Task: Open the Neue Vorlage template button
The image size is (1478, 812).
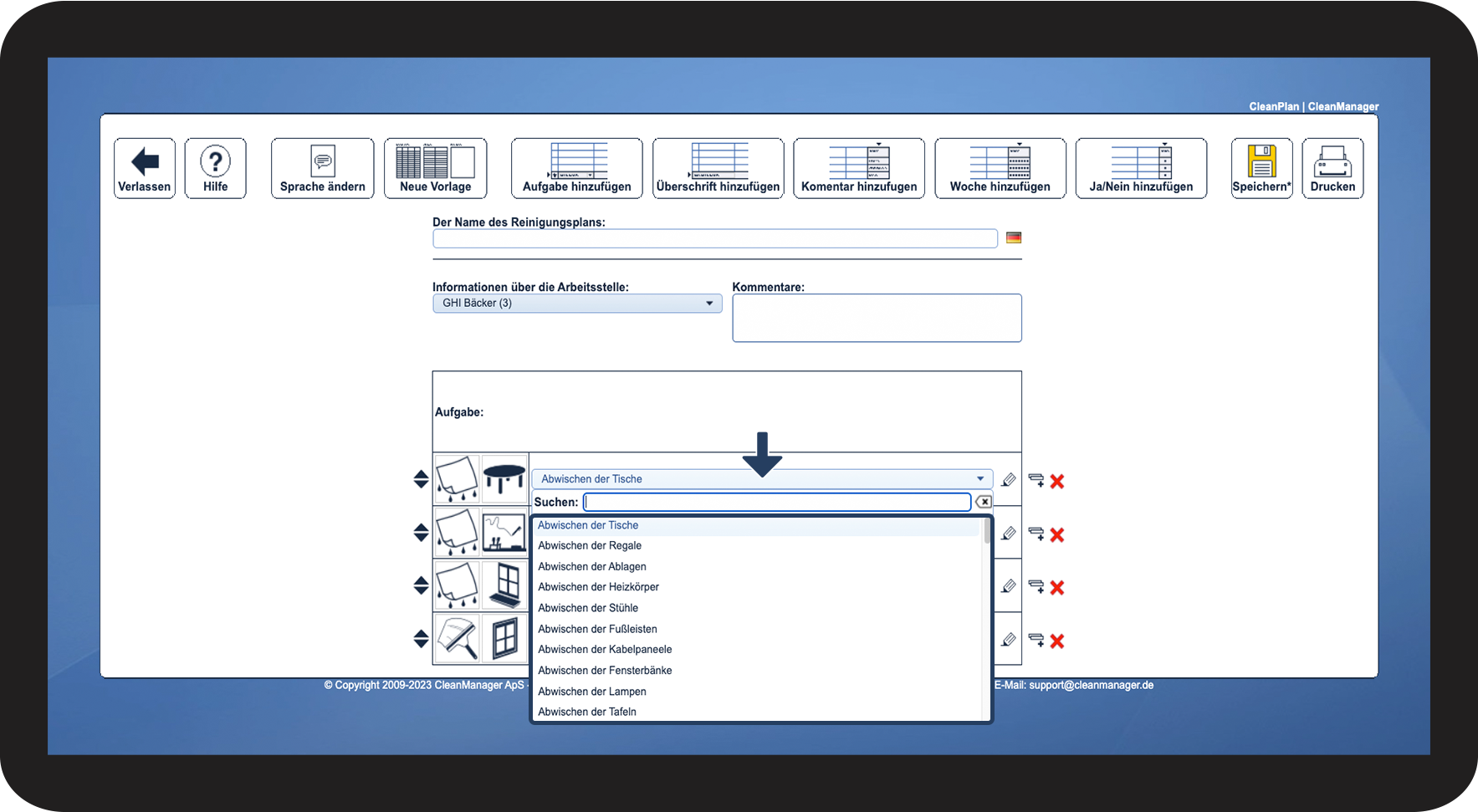Action: (x=436, y=168)
